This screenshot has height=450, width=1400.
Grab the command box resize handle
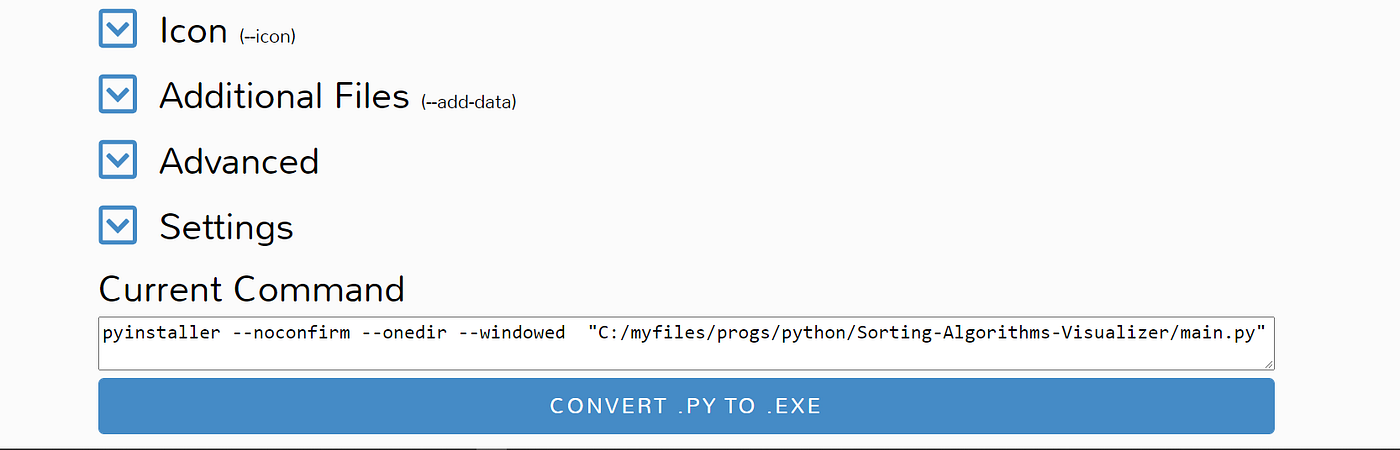pos(1268,364)
